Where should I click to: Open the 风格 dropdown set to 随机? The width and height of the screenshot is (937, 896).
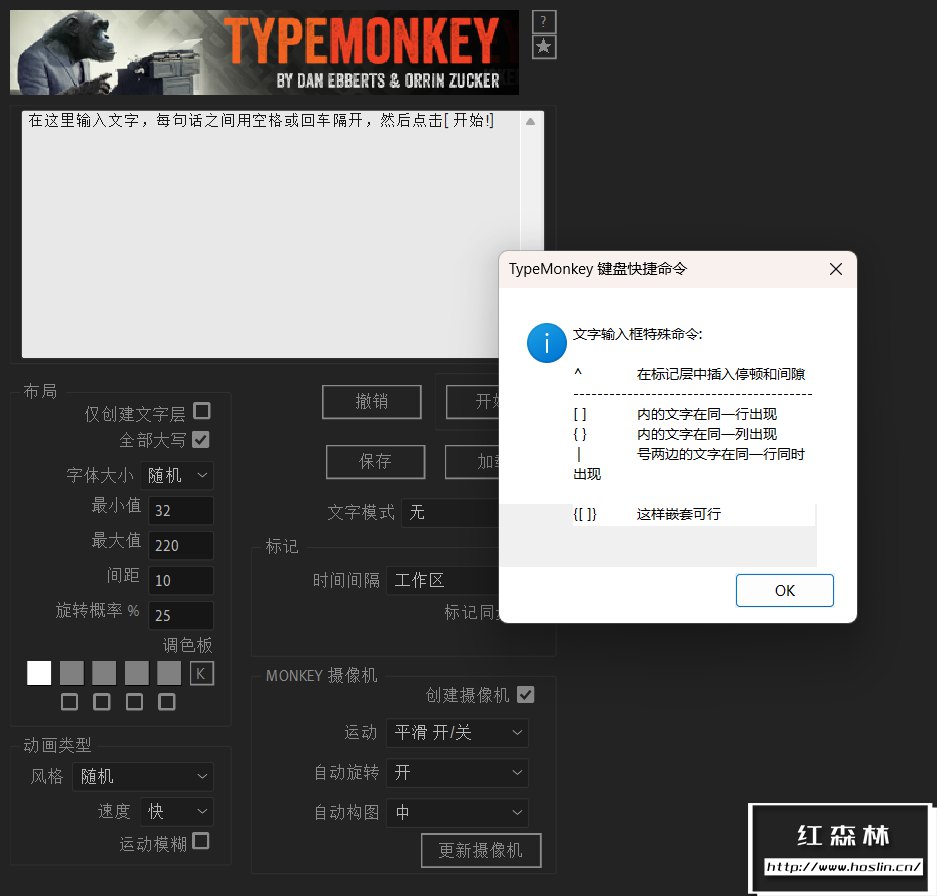[x=143, y=776]
